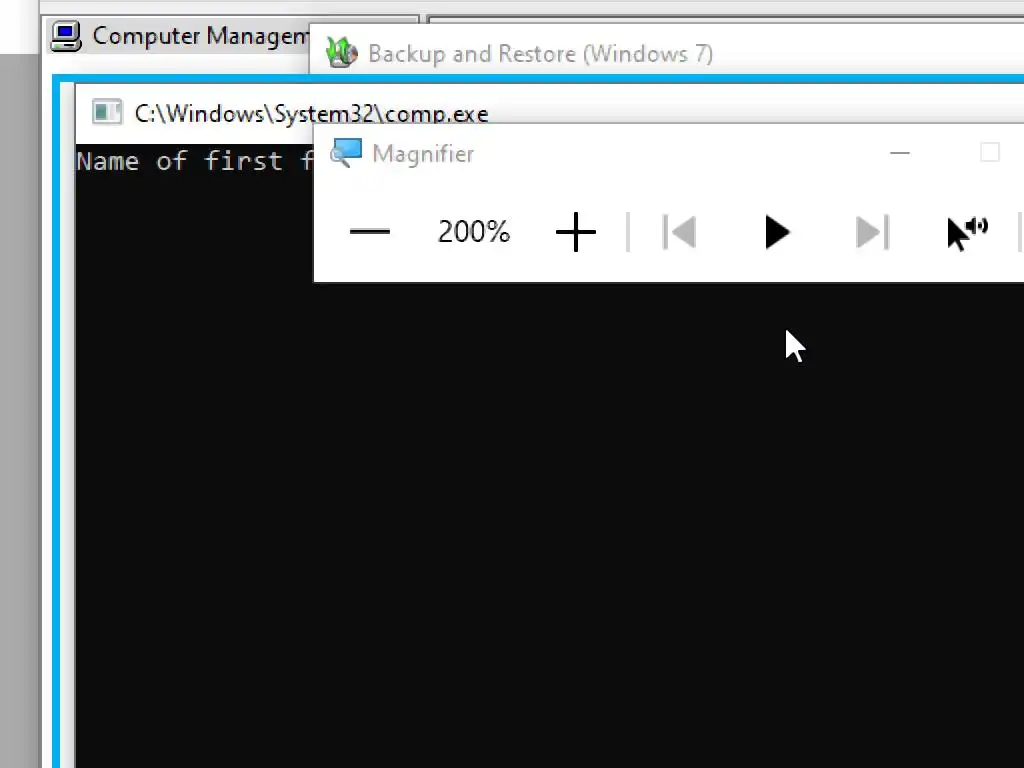
Task: Click inside the black console area
Action: pyautogui.click(x=522, y=522)
